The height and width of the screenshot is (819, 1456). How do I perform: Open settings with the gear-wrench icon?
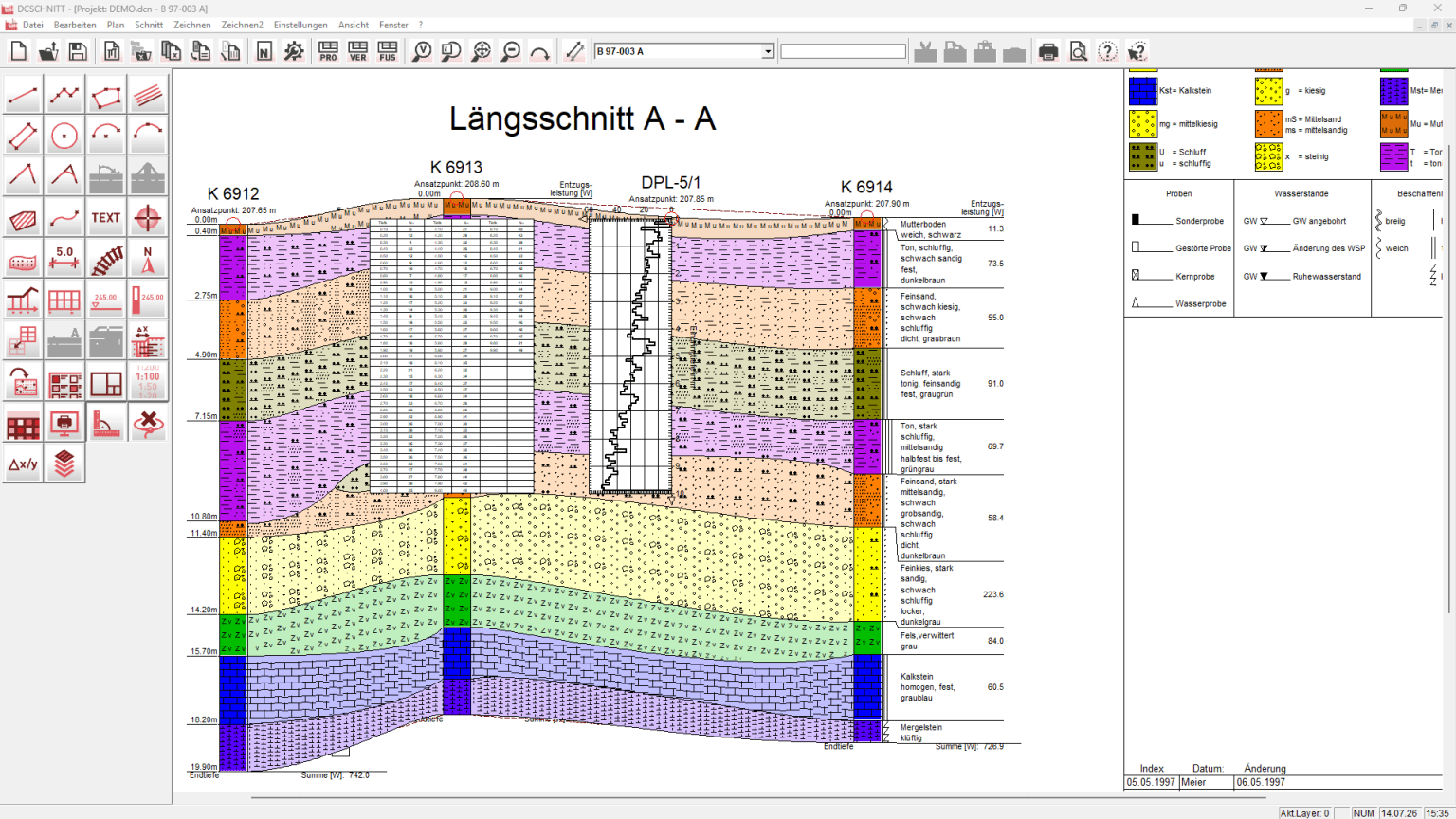tap(294, 51)
